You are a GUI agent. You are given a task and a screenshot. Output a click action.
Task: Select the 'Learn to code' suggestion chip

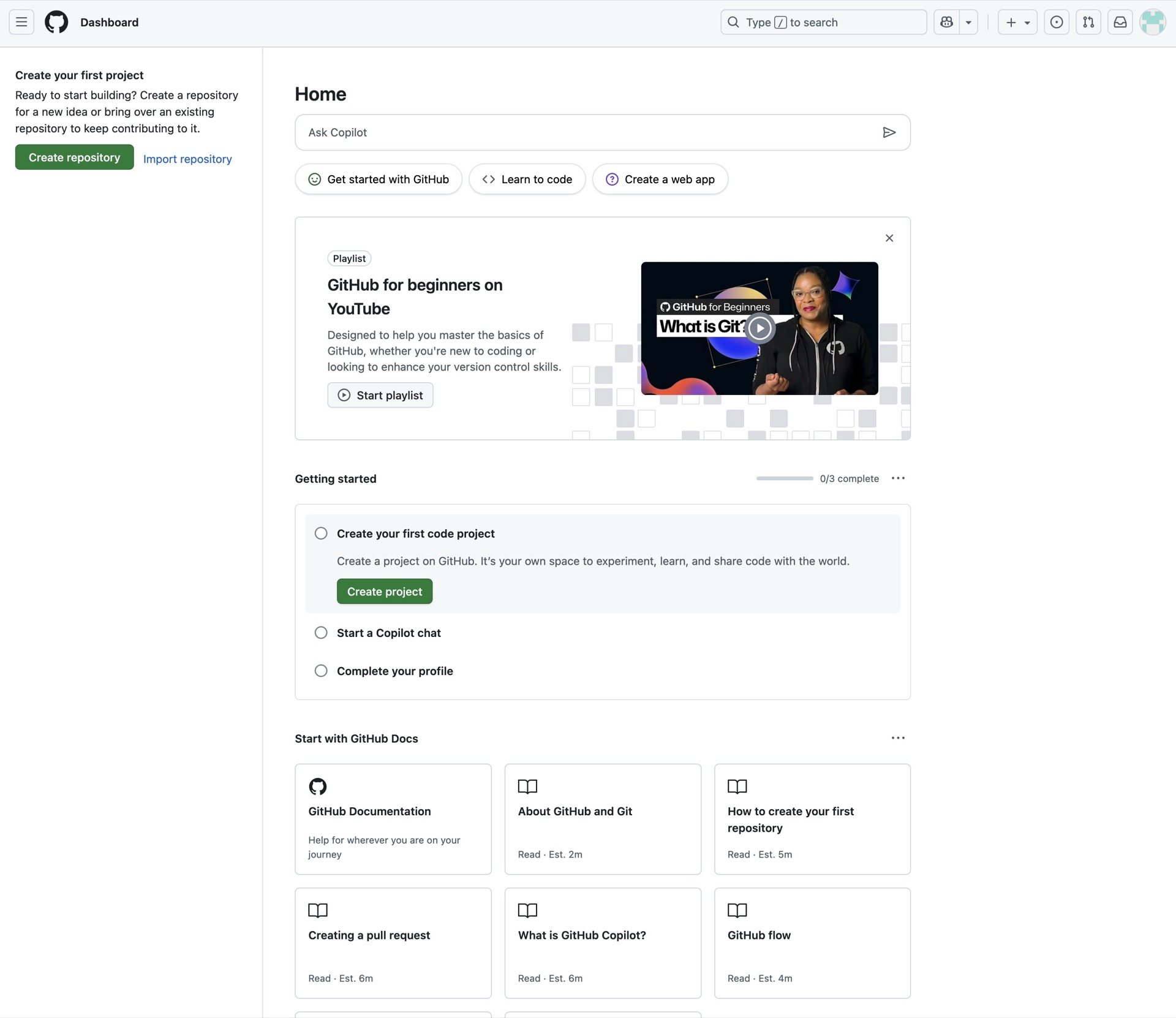527,179
